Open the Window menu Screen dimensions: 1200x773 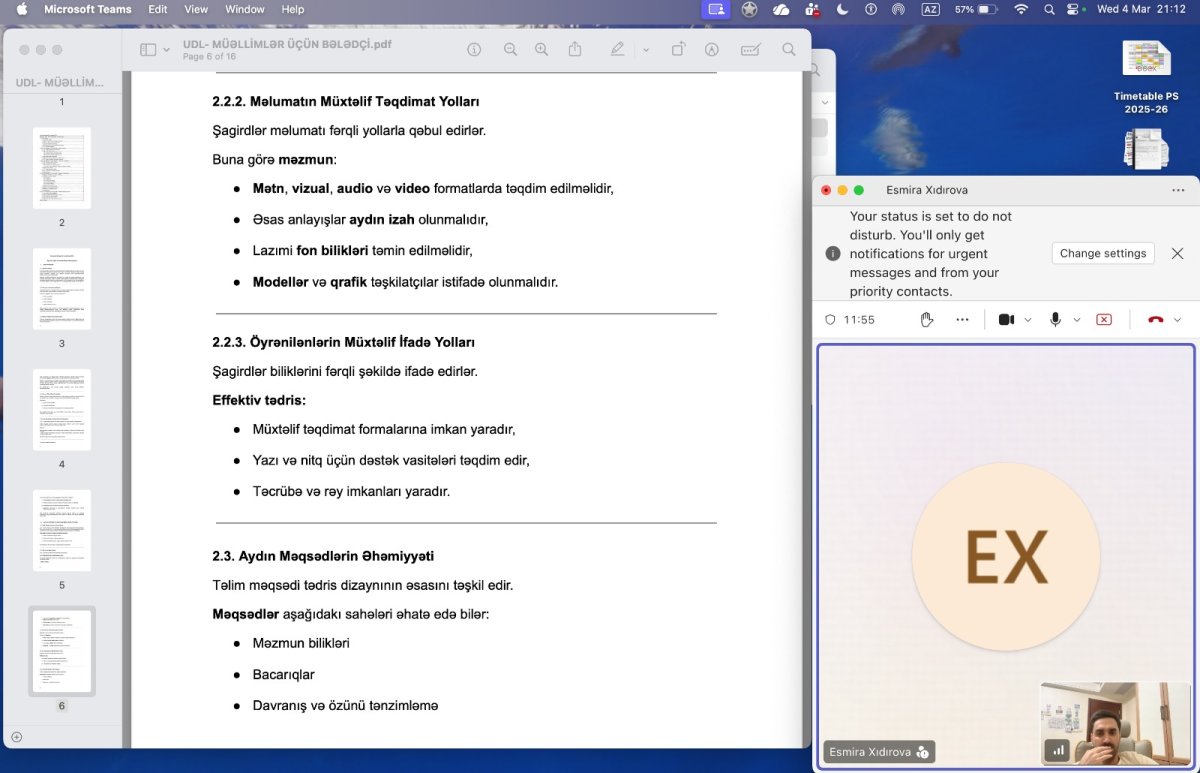point(245,9)
